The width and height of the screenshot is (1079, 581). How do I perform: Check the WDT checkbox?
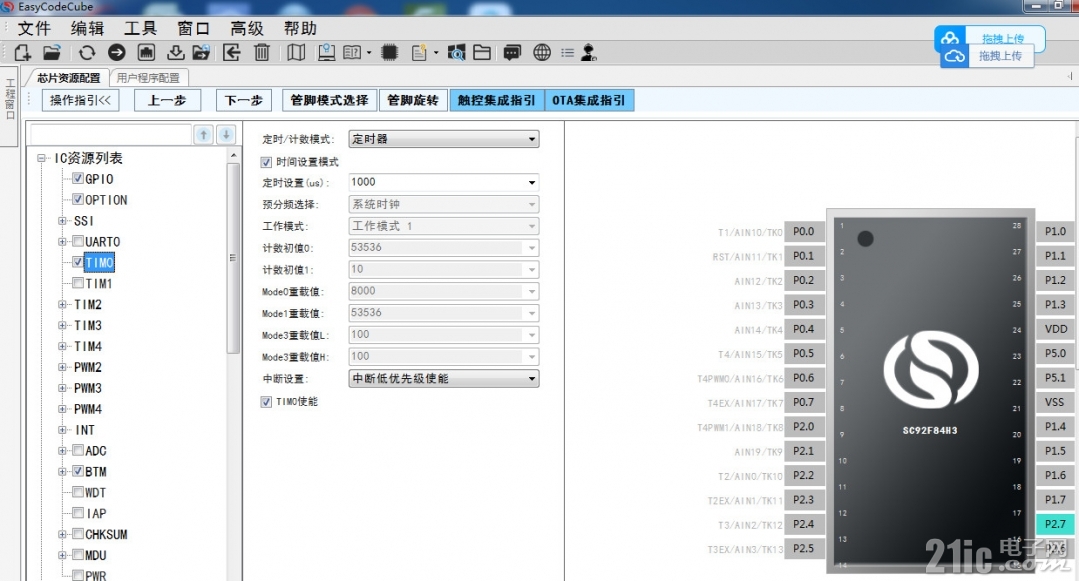point(78,492)
